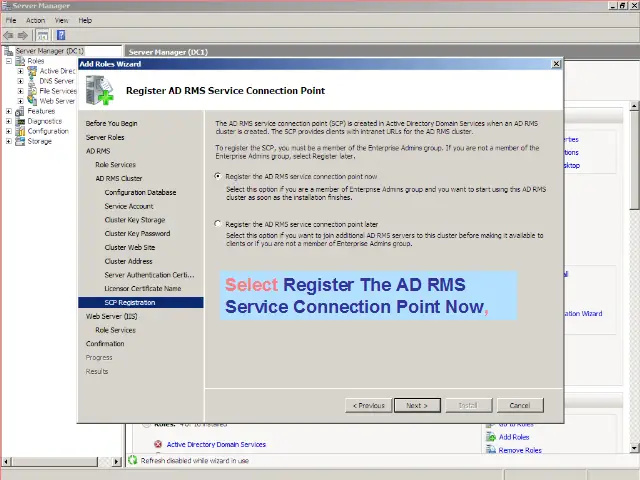
Task: Go to the Cluster Key Password step
Action: (x=137, y=233)
